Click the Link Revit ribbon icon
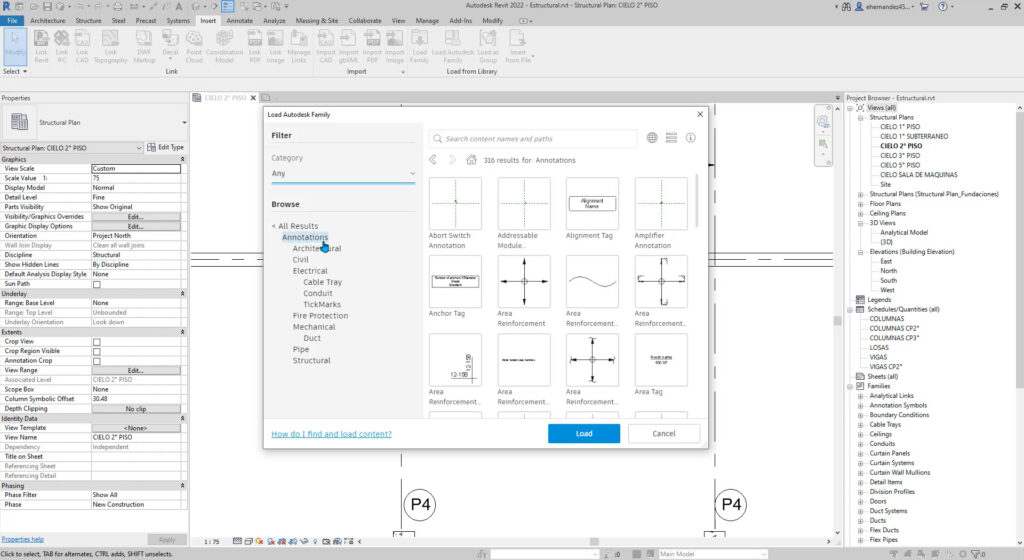Image resolution: width=1024 pixels, height=560 pixels. [x=41, y=46]
